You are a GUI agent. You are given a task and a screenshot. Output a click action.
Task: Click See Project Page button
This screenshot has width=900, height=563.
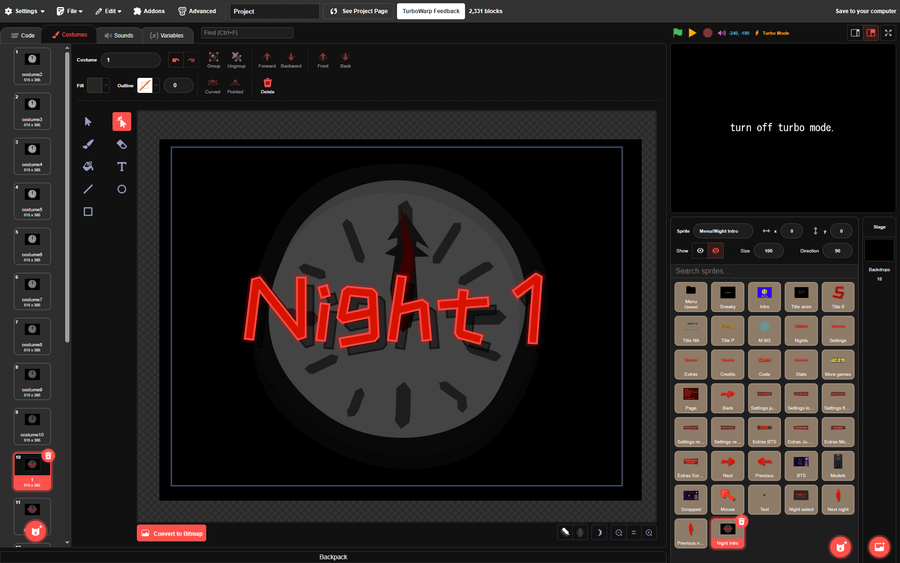[359, 11]
